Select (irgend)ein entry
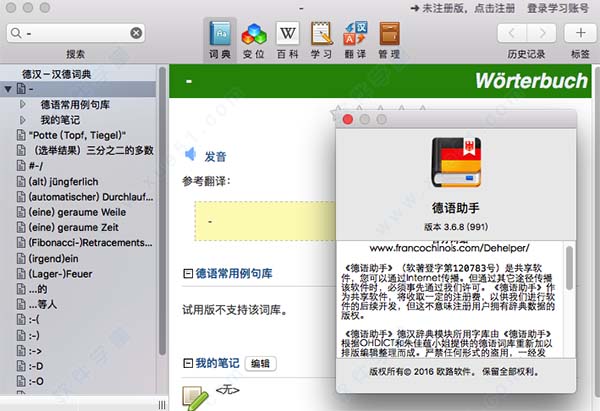The width and height of the screenshot is (600, 411). tap(54, 259)
